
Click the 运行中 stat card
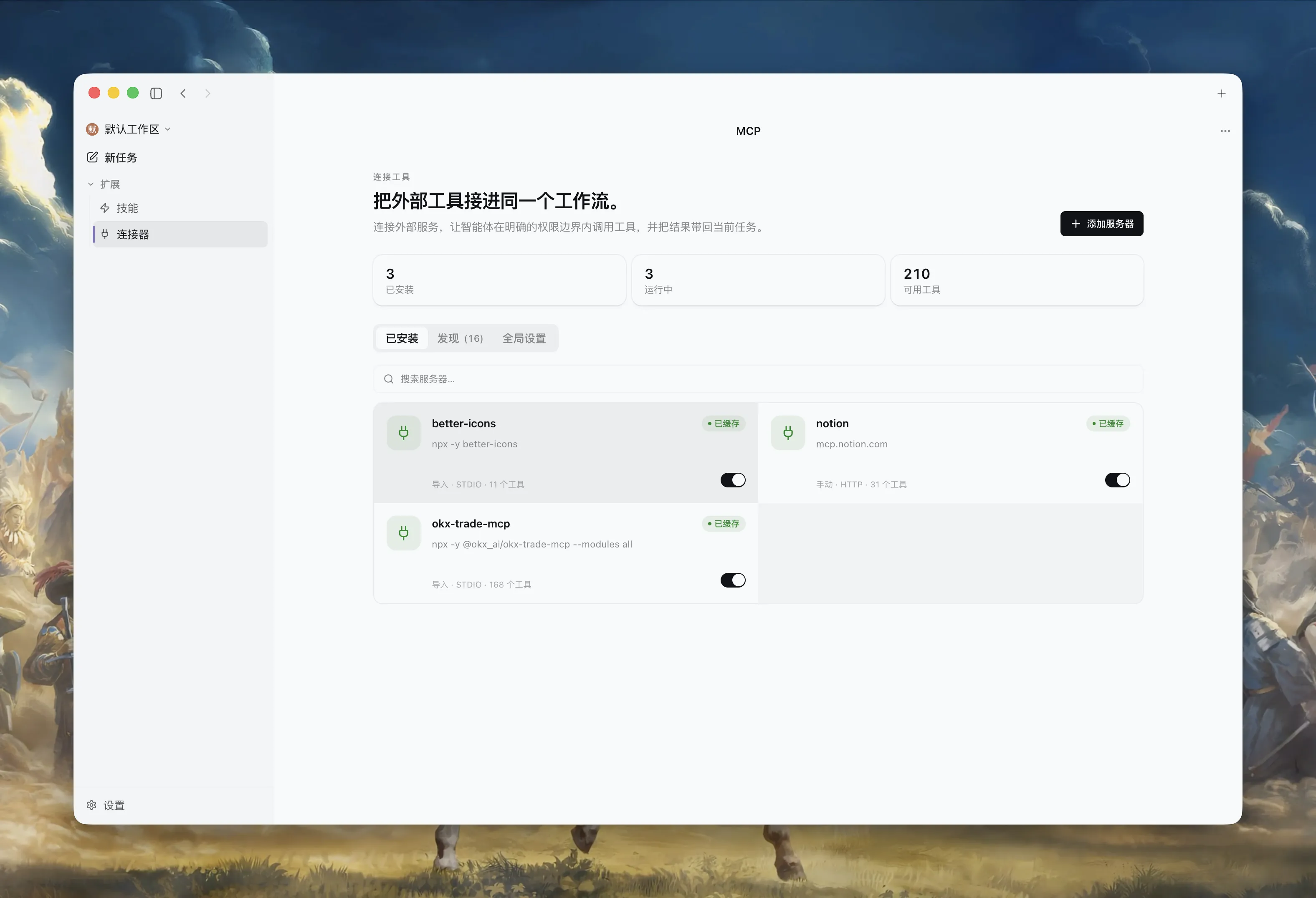tap(758, 280)
